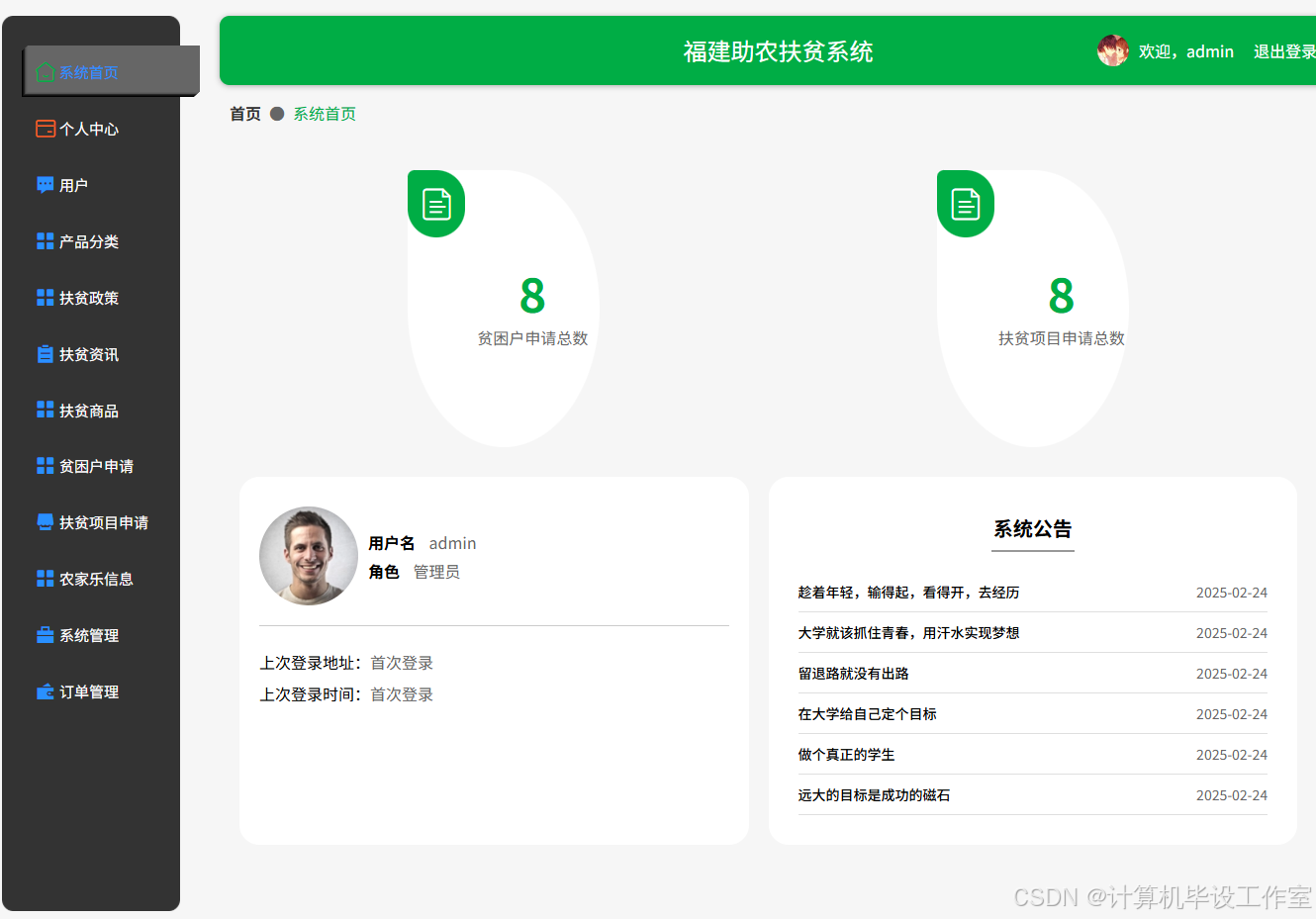The image size is (1316, 919).
Task: Click the clipboard icon beside 扶贫资讯
Action: 45,354
